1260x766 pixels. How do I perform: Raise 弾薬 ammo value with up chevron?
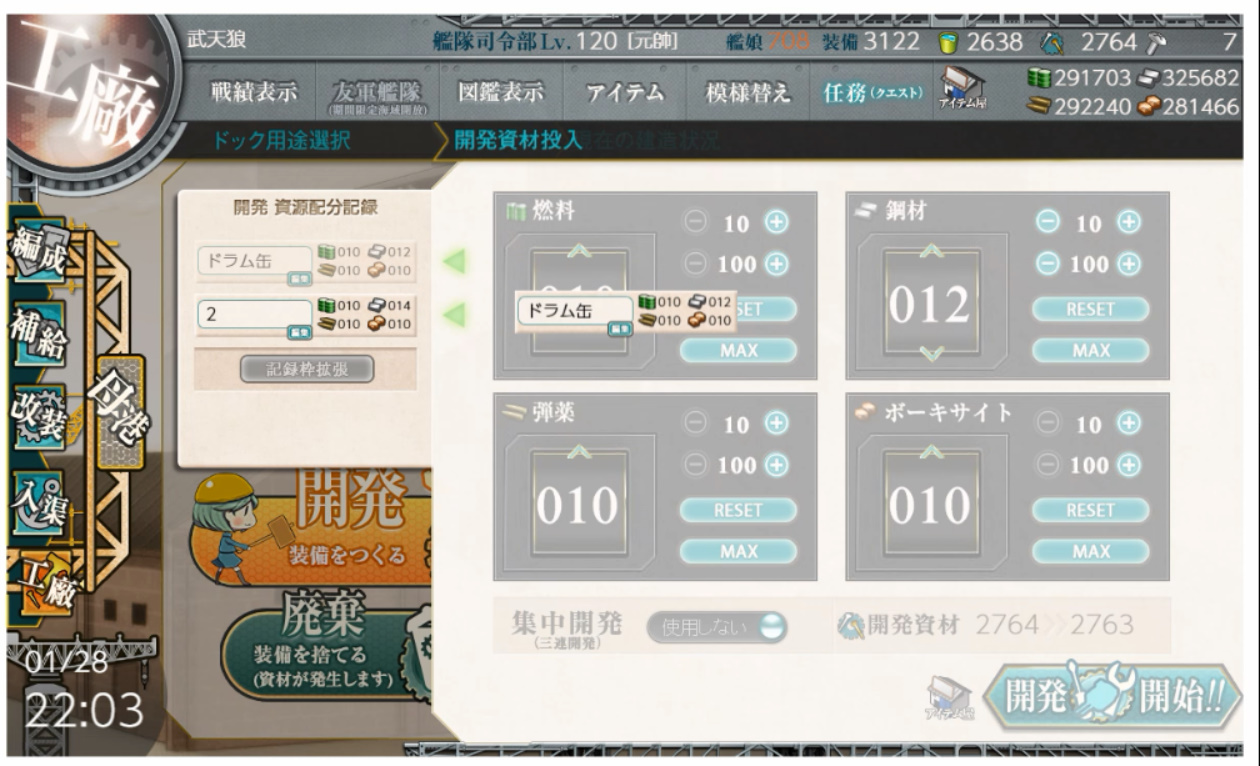[578, 453]
